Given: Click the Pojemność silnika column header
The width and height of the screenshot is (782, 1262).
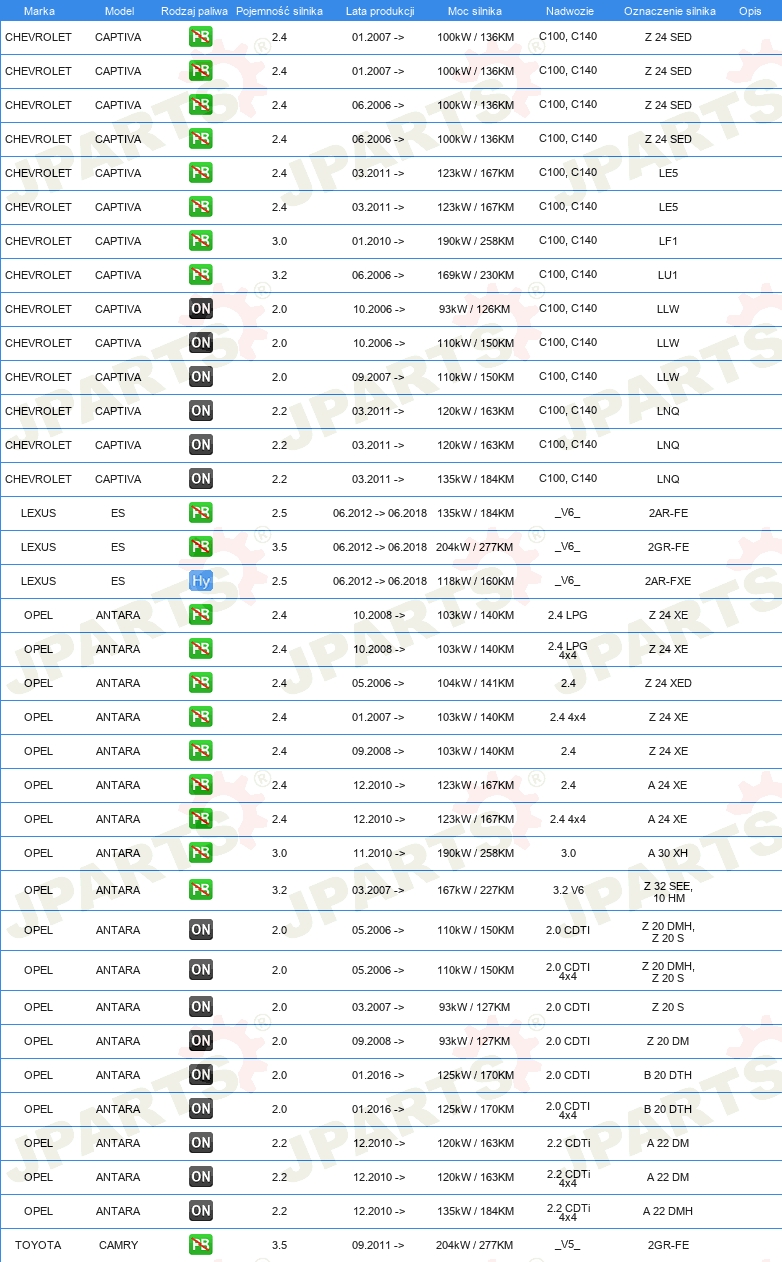Looking at the screenshot, I should pyautogui.click(x=279, y=11).
